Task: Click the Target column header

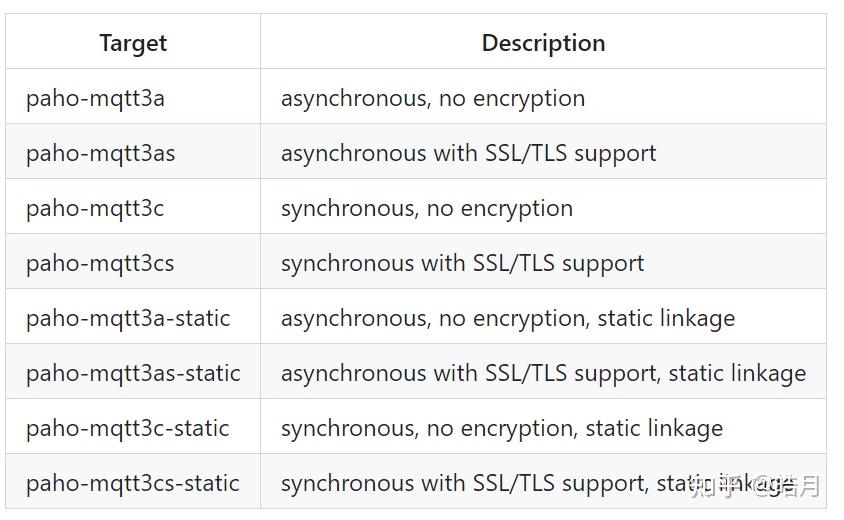Action: [133, 44]
